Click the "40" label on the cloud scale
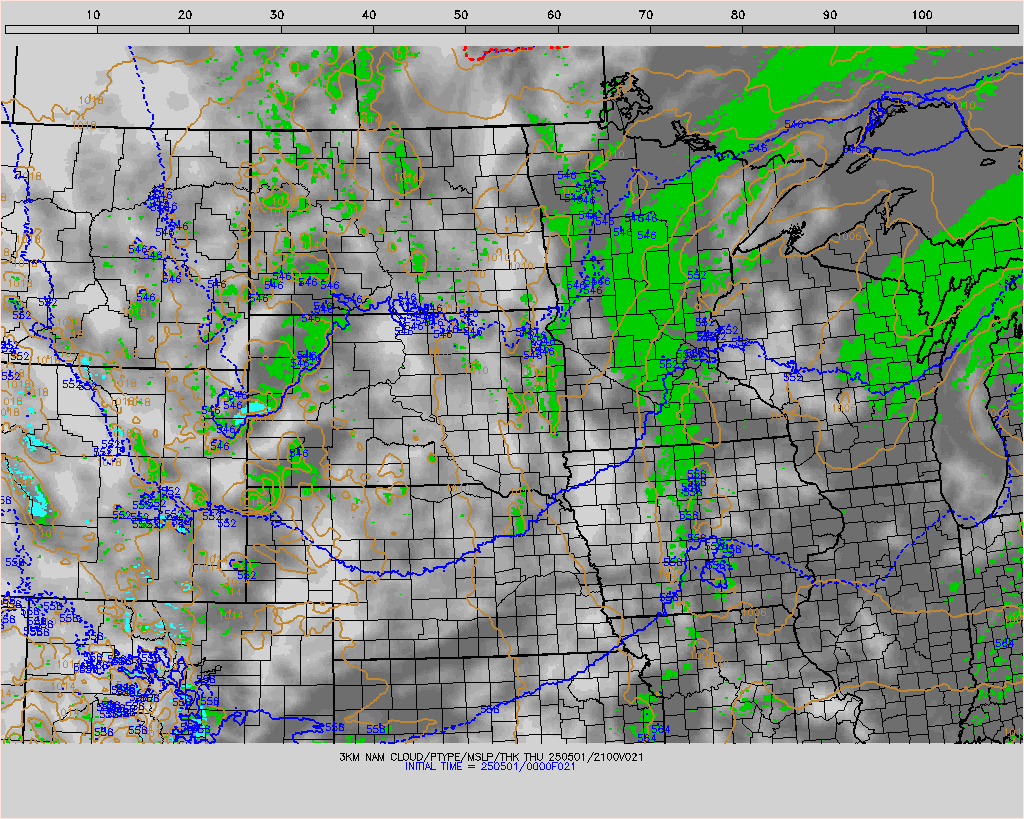Image resolution: width=1024 pixels, height=819 pixels. (x=369, y=14)
